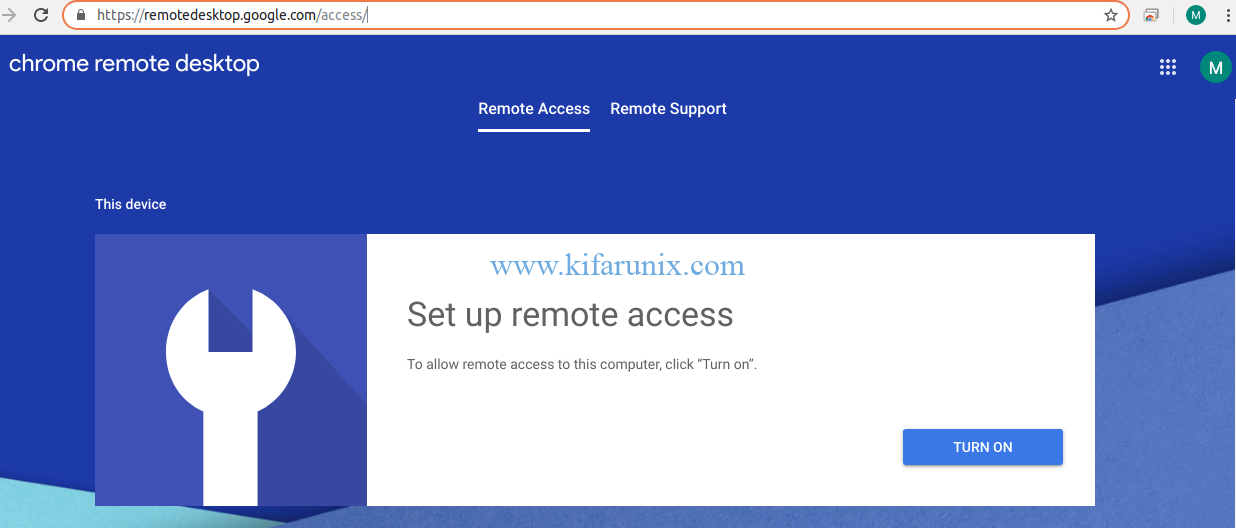1236x528 pixels.
Task: Click the chrome remote desktop title
Action: point(134,64)
